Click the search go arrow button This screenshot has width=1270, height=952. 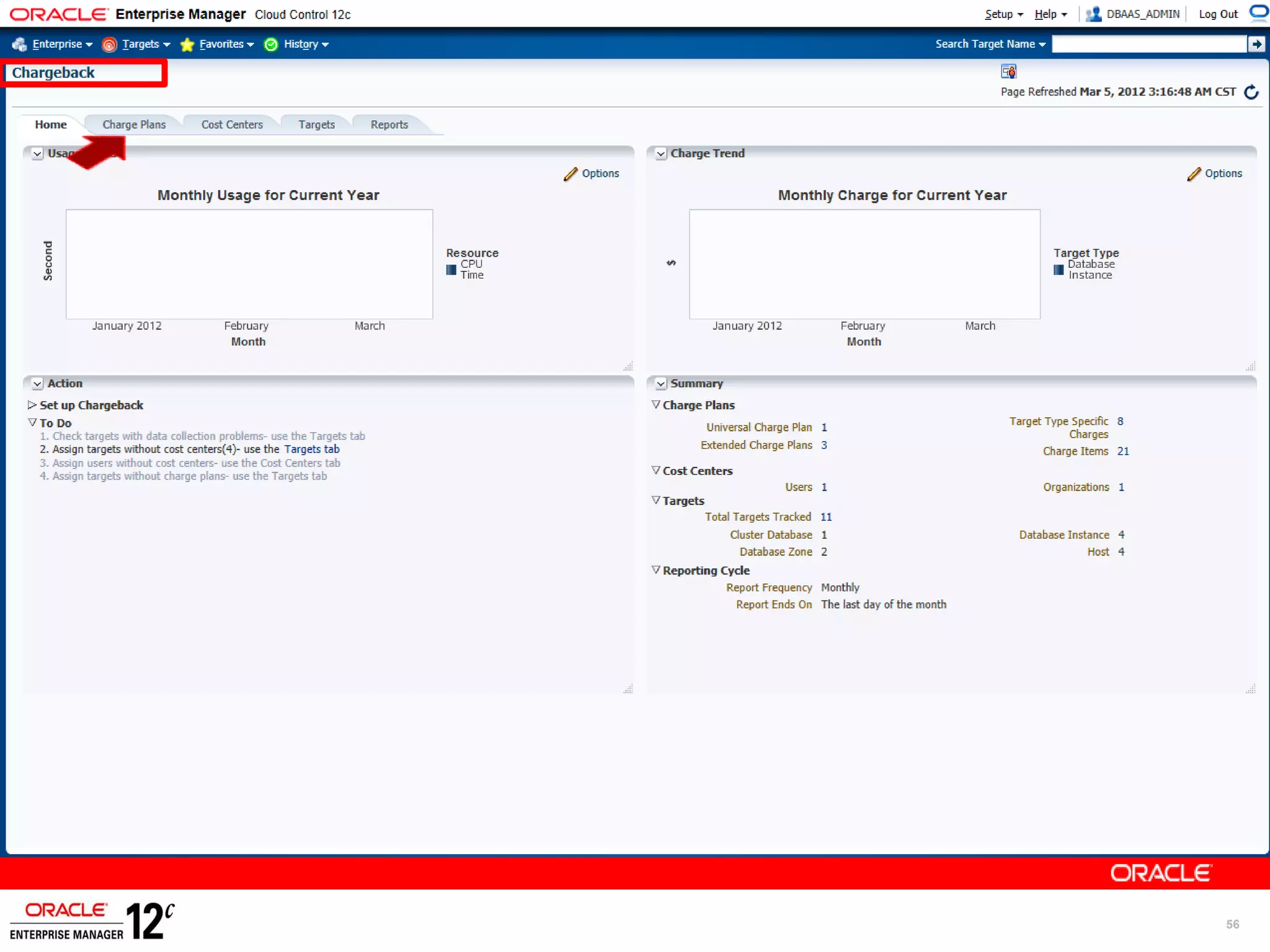[x=1256, y=44]
